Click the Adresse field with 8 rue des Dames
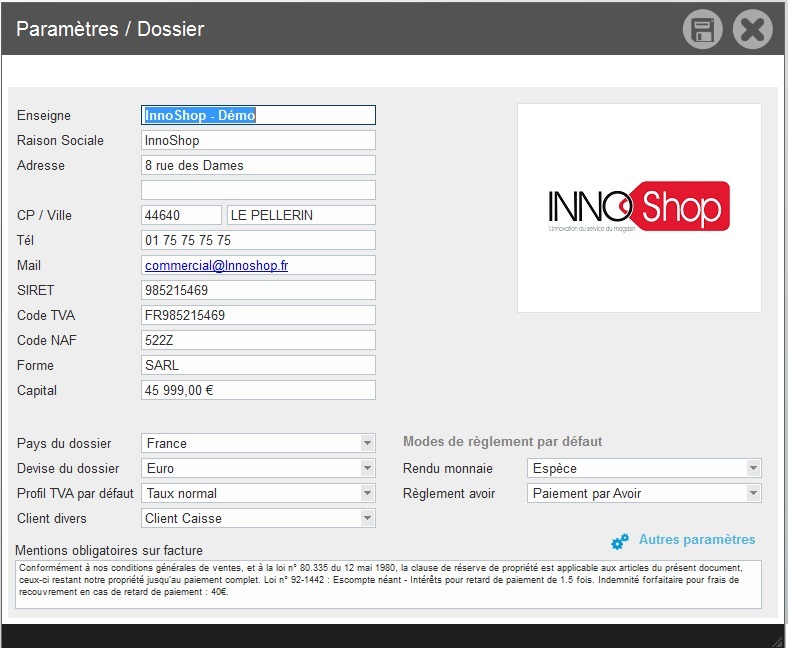The width and height of the screenshot is (788, 648). pos(258,165)
